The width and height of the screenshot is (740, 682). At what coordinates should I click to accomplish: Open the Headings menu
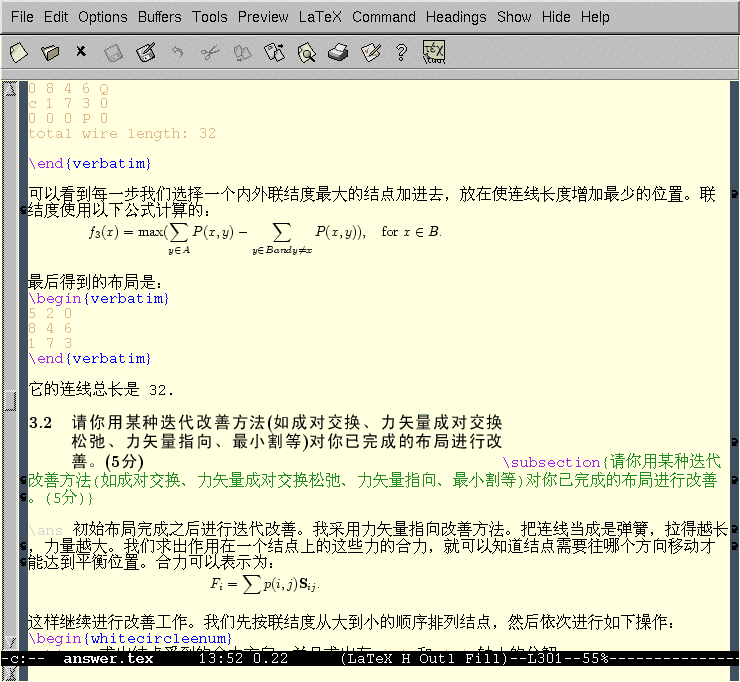coord(456,17)
